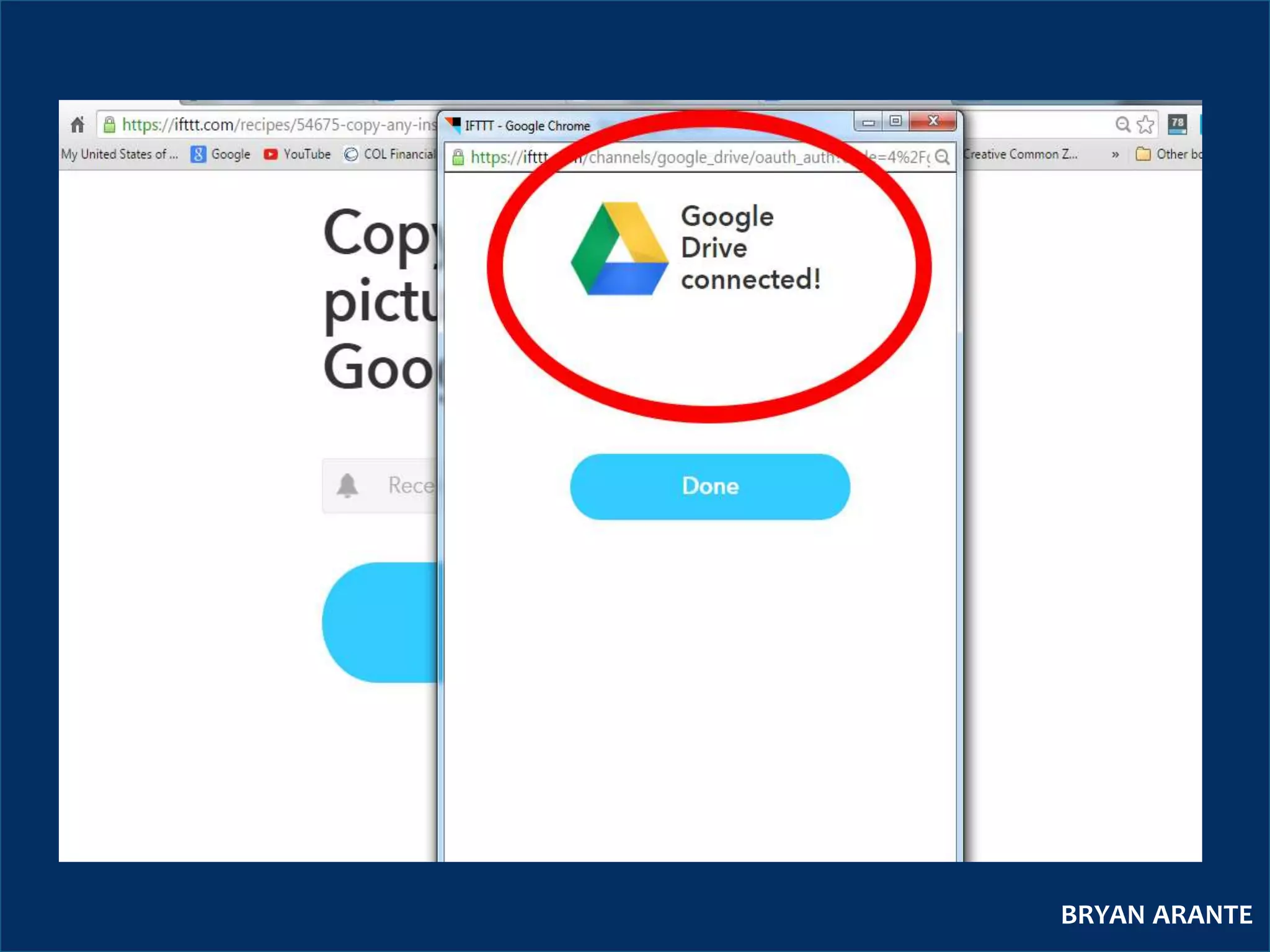Open the YouTube bookmark
The width and height of the screenshot is (1270, 952).
297,154
